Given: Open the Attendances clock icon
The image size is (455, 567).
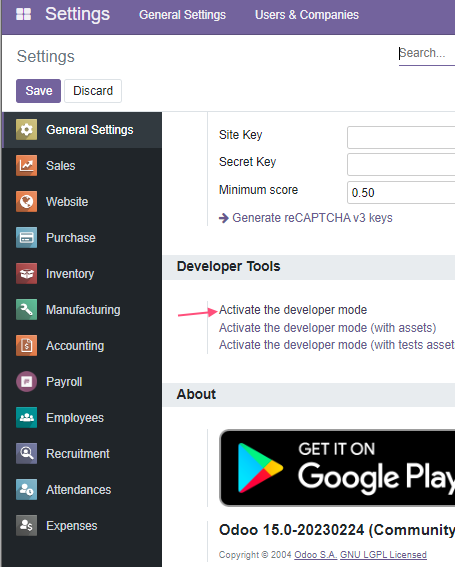Looking at the screenshot, I should tap(26, 489).
